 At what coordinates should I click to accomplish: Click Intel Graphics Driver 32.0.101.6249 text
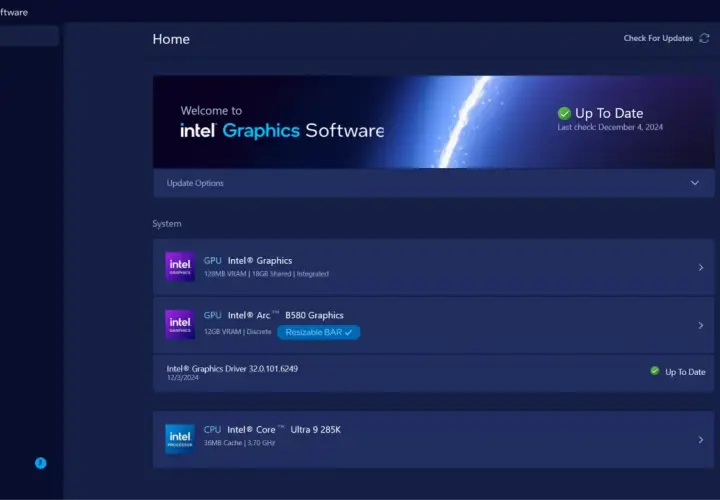232,369
